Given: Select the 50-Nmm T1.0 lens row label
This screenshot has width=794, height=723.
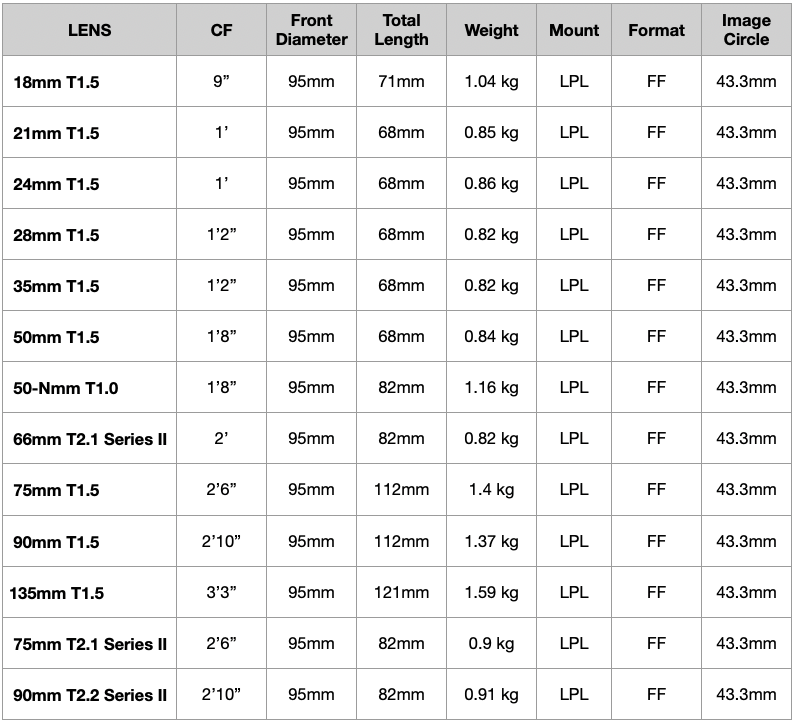Looking at the screenshot, I should coord(90,388).
